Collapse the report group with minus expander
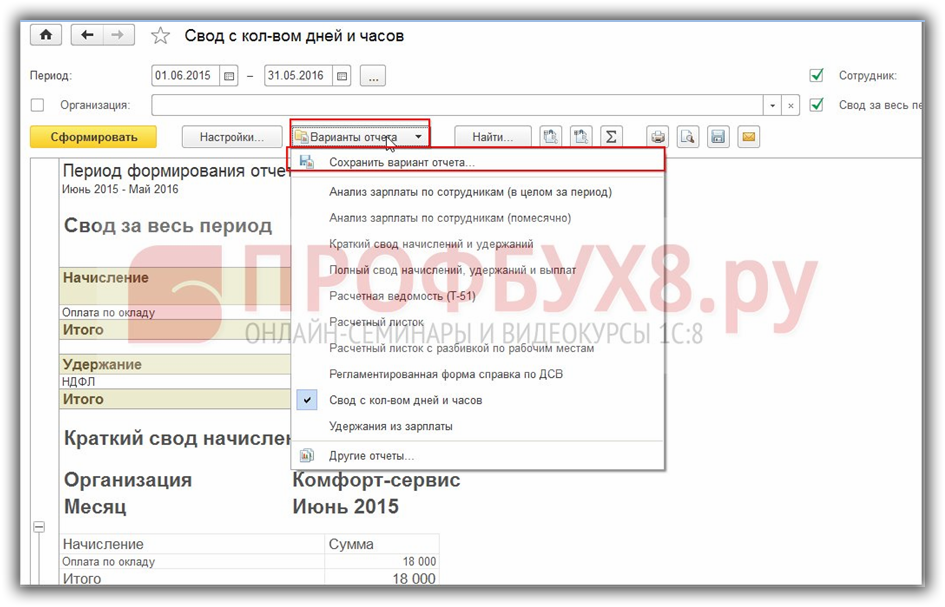945x607 pixels. click(40, 526)
